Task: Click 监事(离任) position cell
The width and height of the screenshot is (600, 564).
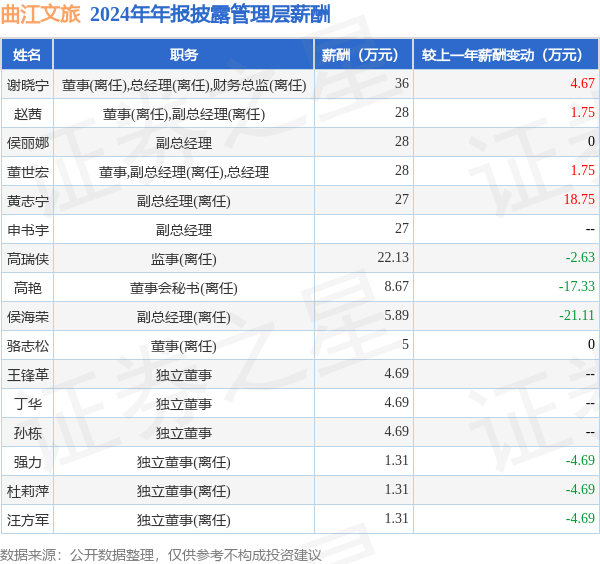Action: (x=184, y=259)
